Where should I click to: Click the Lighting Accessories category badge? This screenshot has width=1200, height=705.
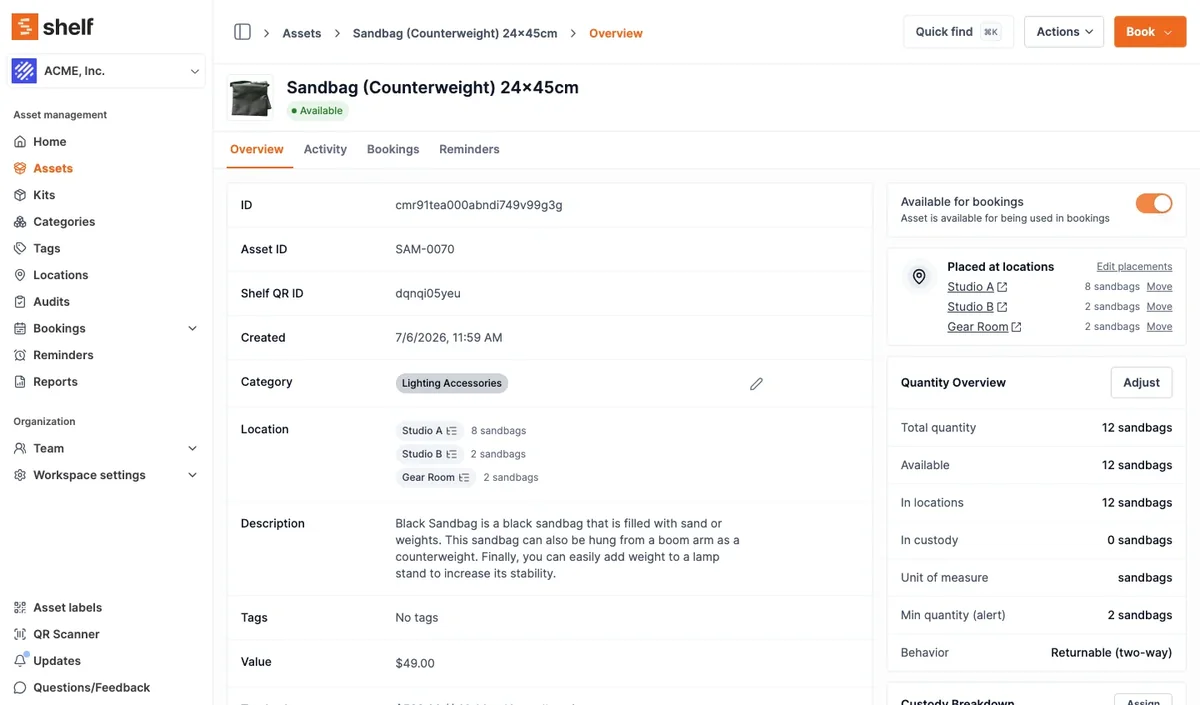pos(452,383)
